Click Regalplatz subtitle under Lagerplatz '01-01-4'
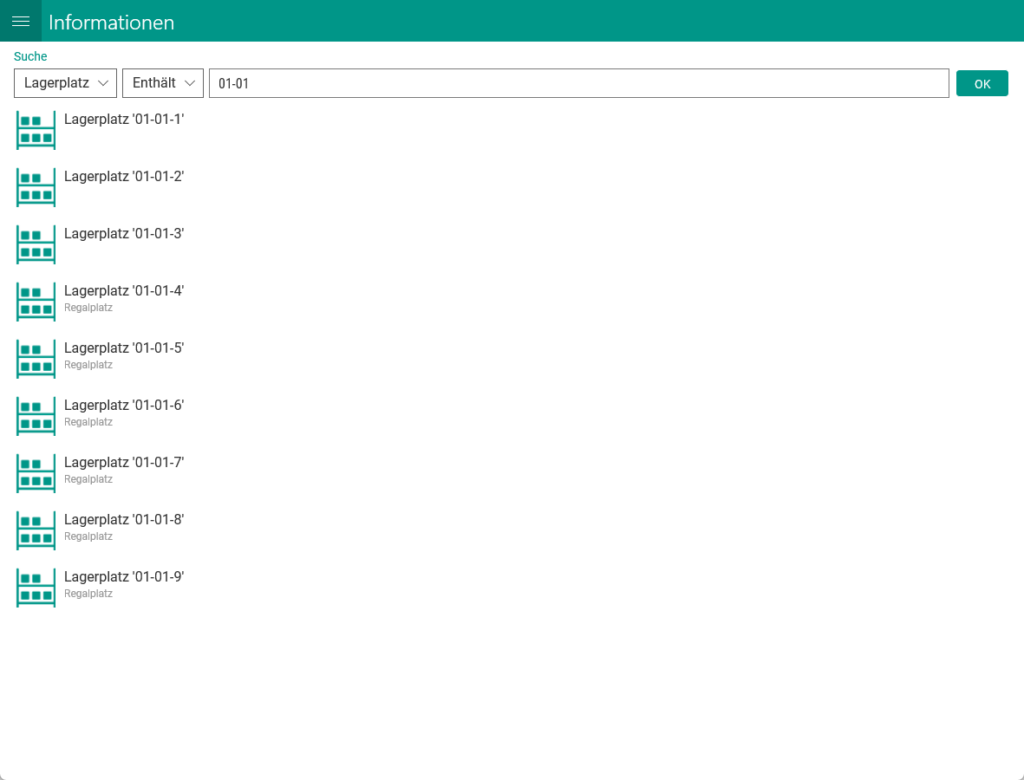The width and height of the screenshot is (1024, 780). point(88,308)
